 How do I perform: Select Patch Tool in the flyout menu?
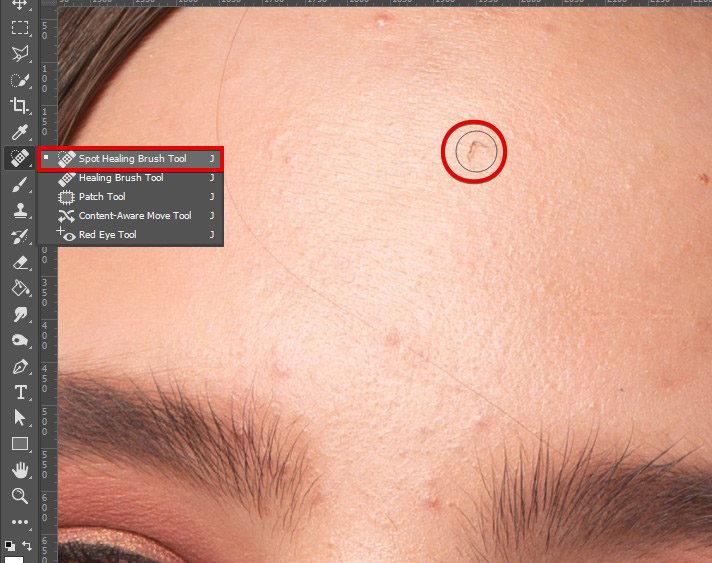[x=102, y=197]
